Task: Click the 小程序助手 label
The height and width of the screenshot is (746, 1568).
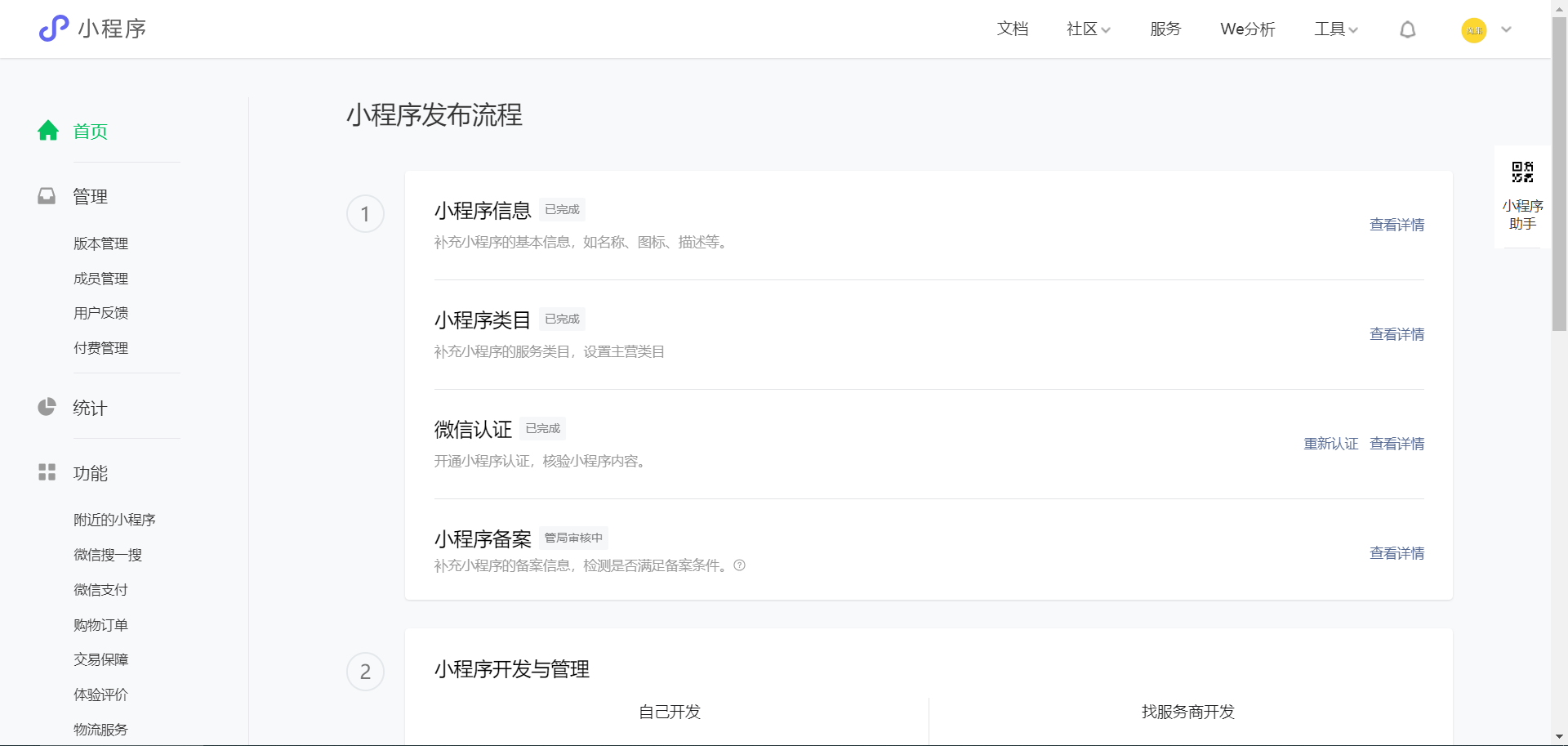Action: coord(1522,215)
